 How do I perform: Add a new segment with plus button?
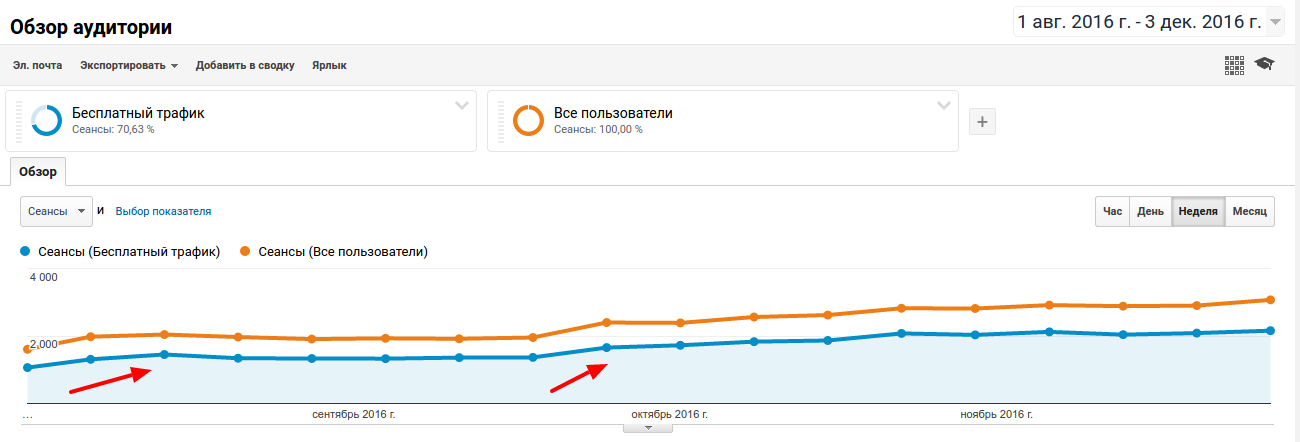[x=982, y=121]
